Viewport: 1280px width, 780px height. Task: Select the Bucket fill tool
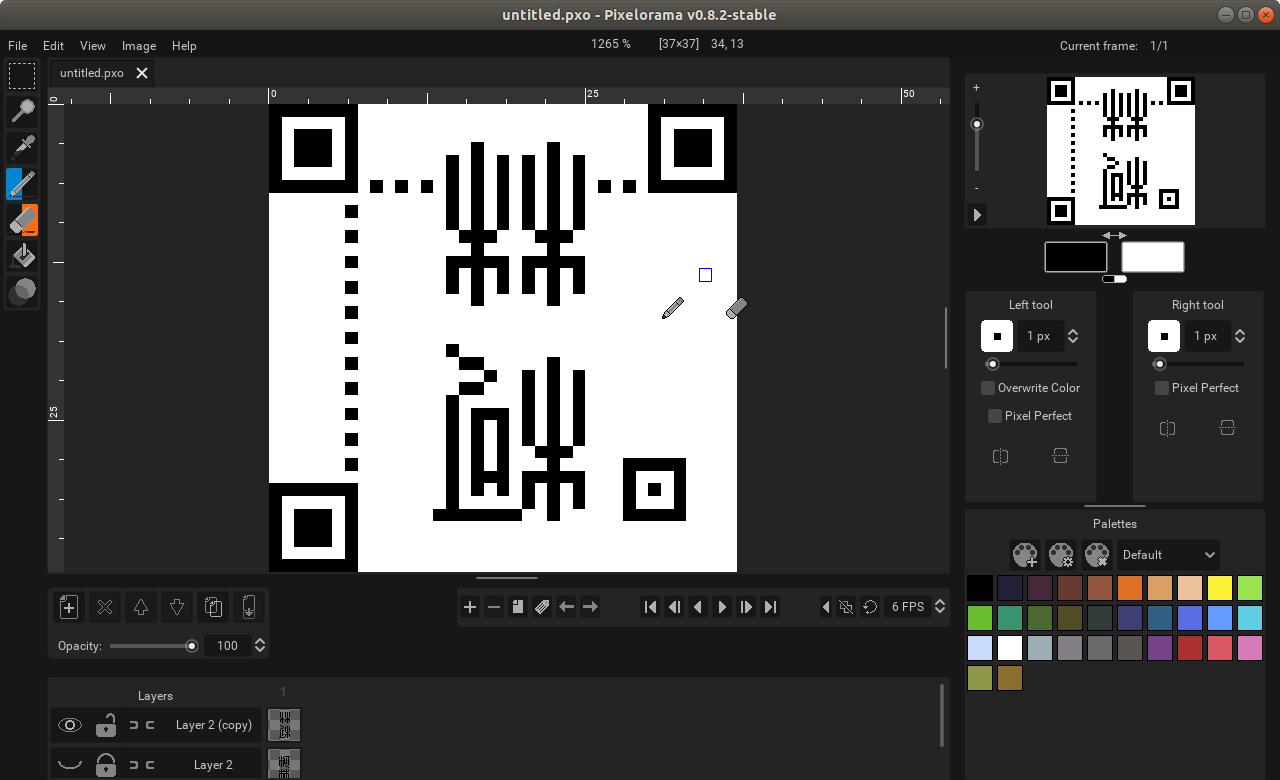pyautogui.click(x=22, y=256)
